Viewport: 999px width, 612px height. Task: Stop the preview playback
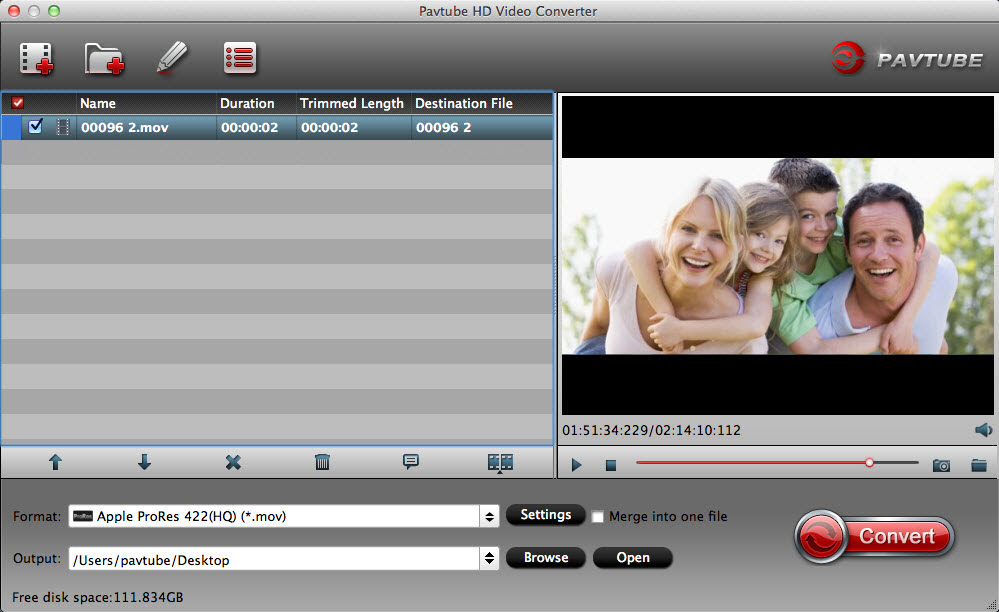(610, 466)
